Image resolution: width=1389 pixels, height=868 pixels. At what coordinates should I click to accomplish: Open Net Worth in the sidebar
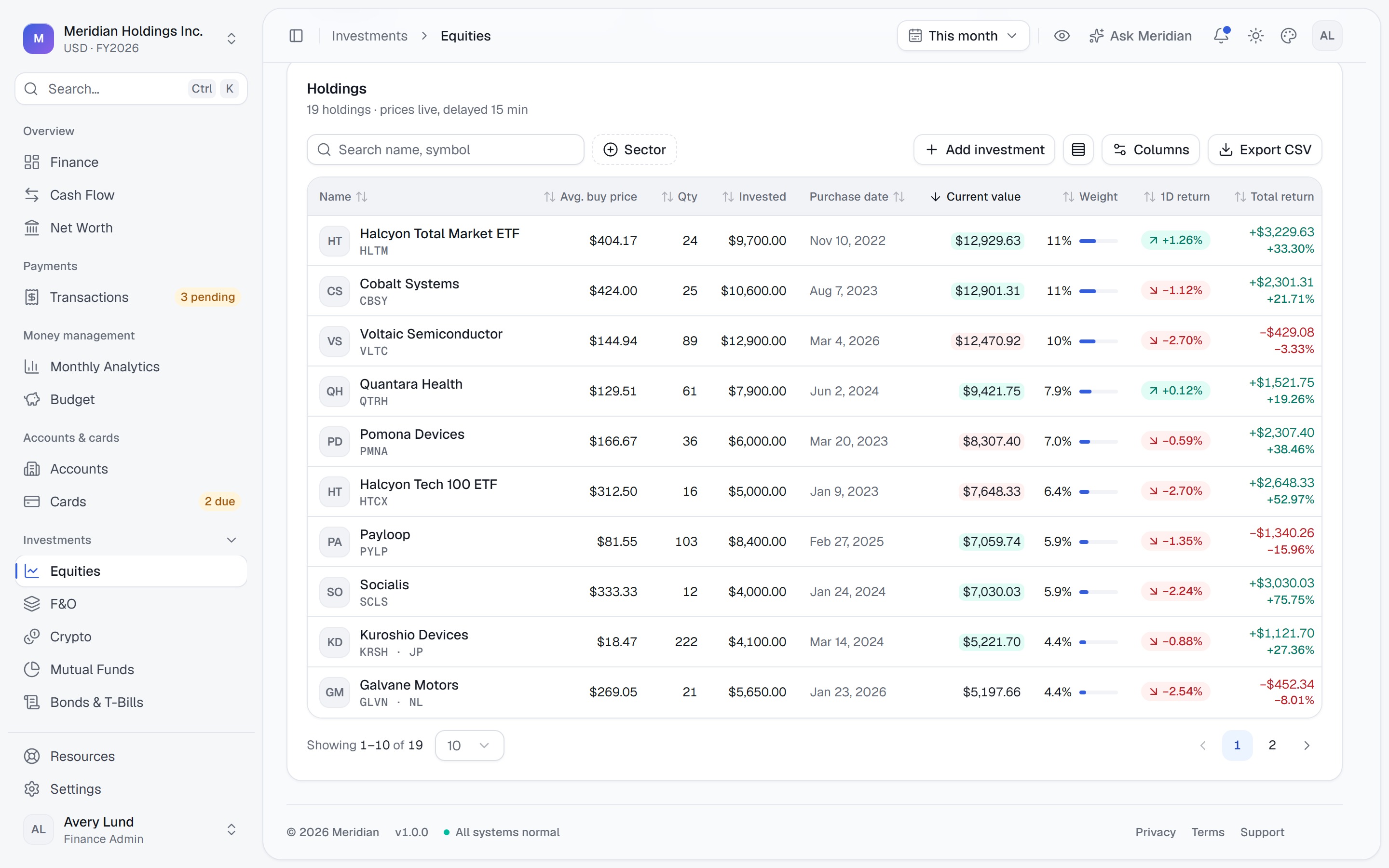click(x=131, y=228)
